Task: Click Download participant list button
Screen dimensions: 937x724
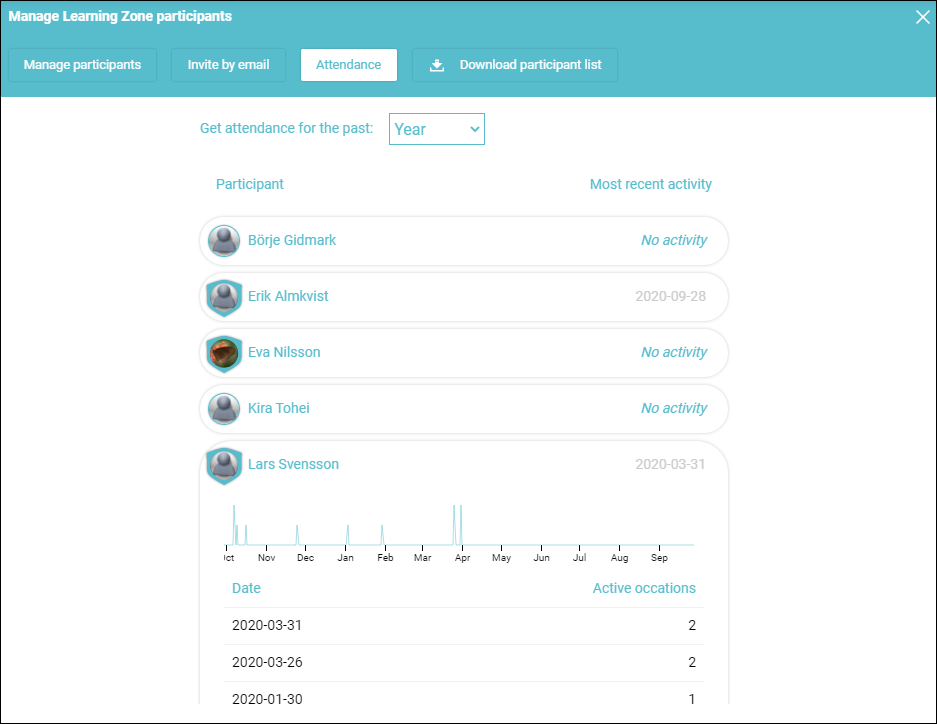Action: click(515, 65)
